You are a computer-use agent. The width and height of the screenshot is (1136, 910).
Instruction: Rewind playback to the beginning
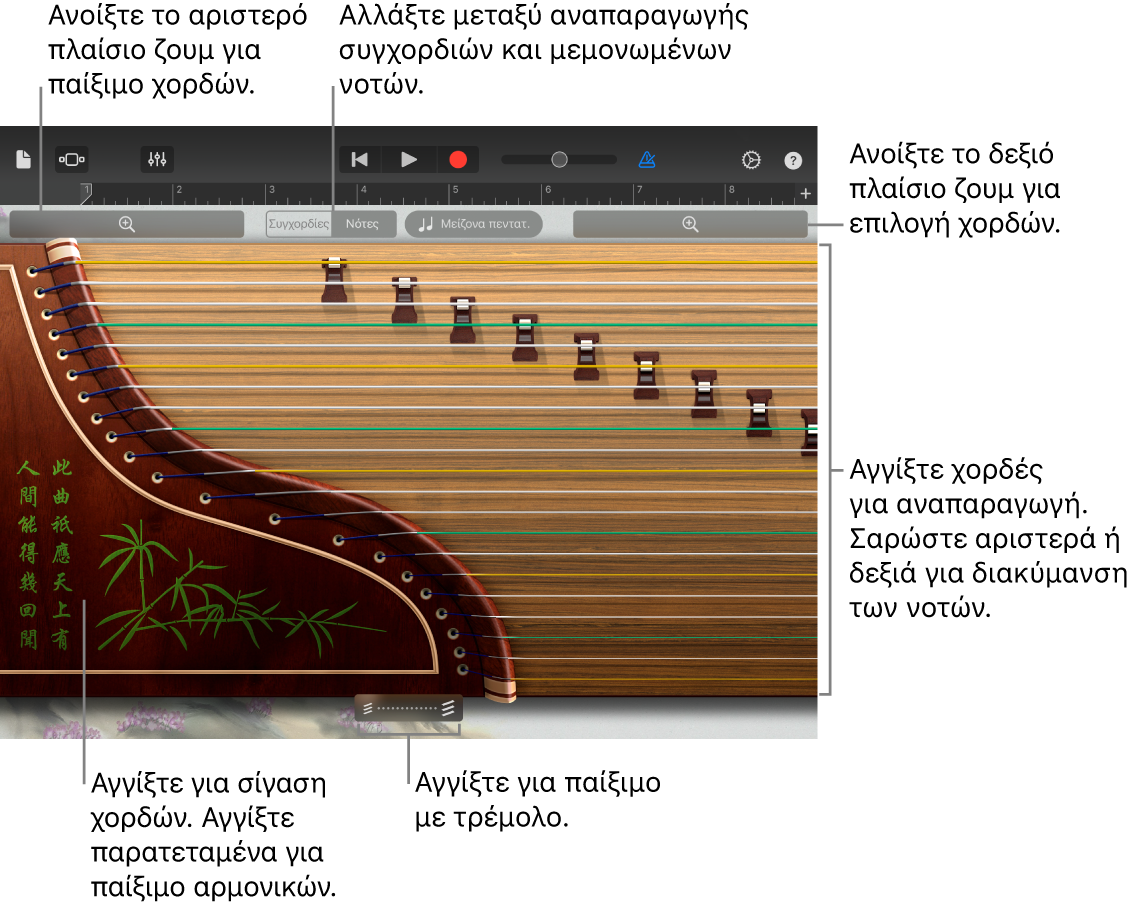[x=359, y=159]
